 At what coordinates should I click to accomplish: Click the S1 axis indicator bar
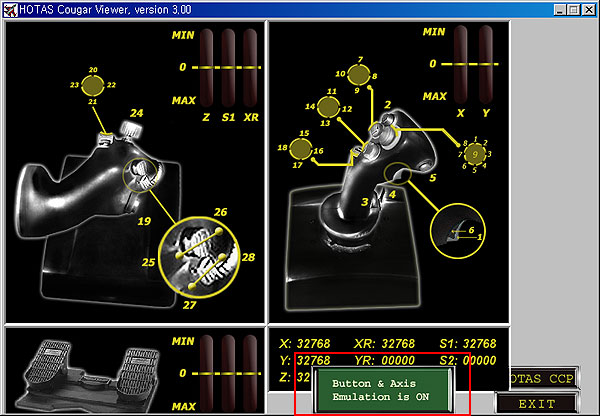tap(228, 67)
